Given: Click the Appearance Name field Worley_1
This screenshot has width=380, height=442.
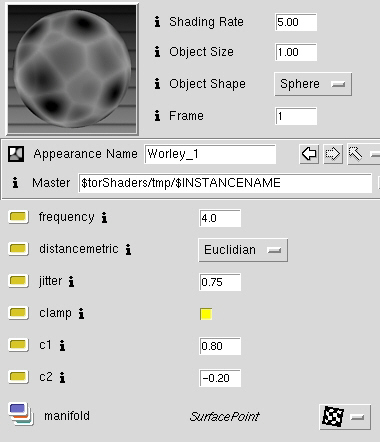Looking at the screenshot, I should point(210,154).
